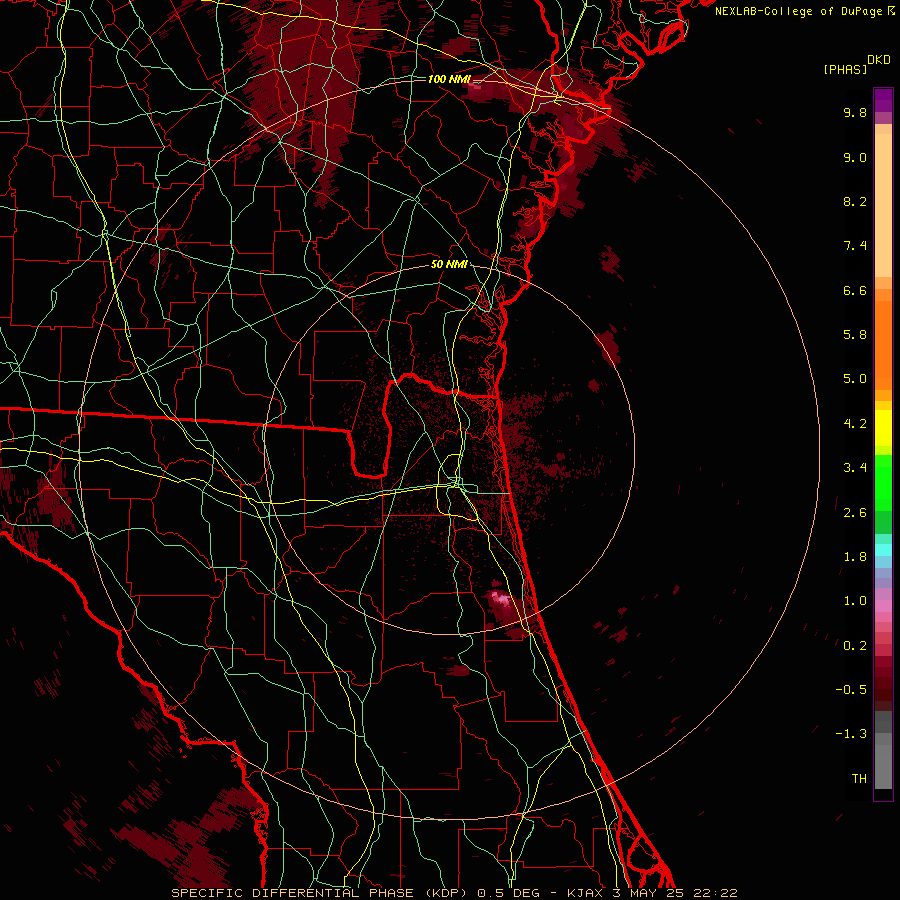
Task: Click the 7.4 legend value
Action: pyautogui.click(x=855, y=246)
